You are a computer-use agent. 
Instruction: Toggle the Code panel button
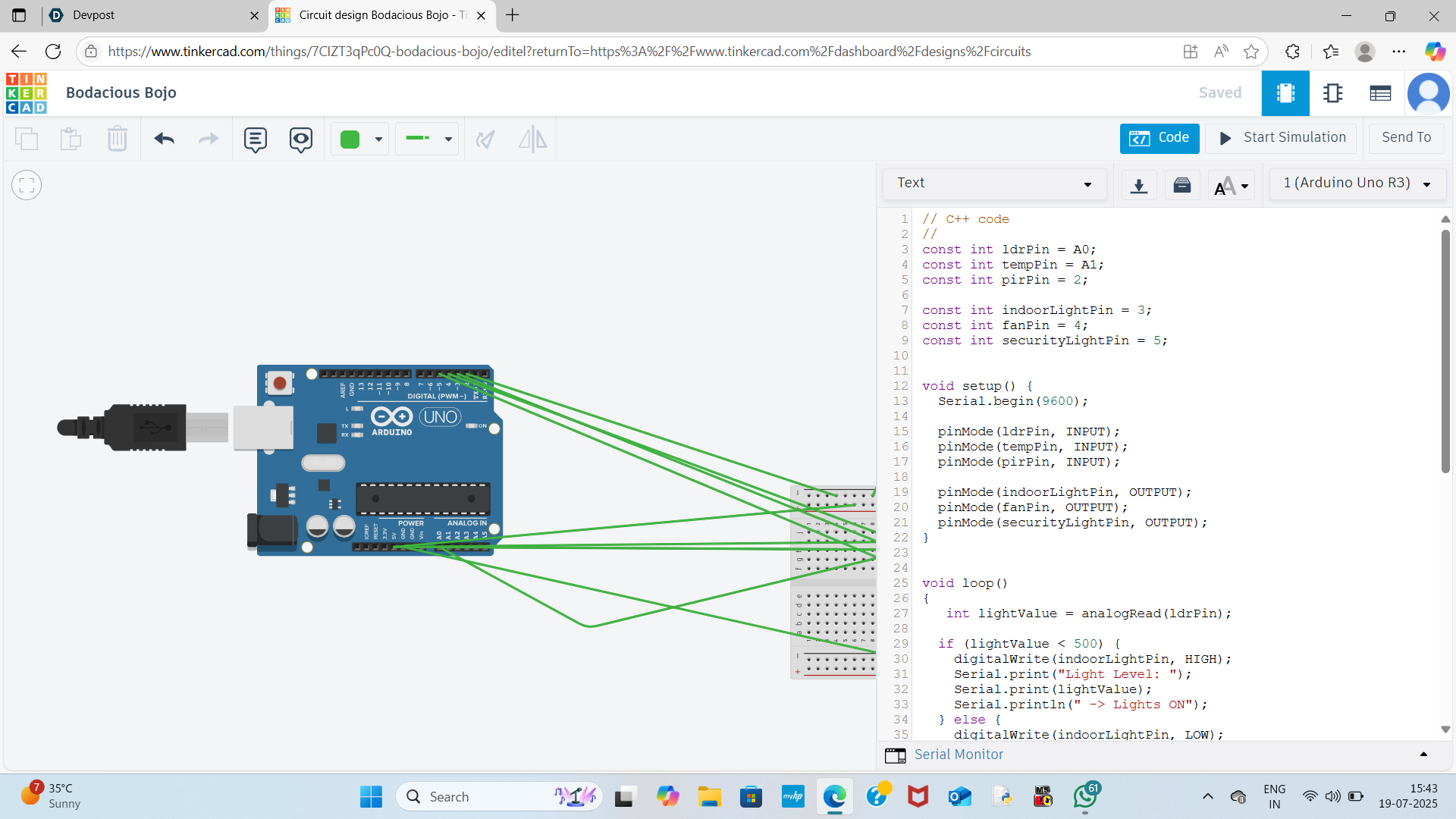tap(1159, 138)
